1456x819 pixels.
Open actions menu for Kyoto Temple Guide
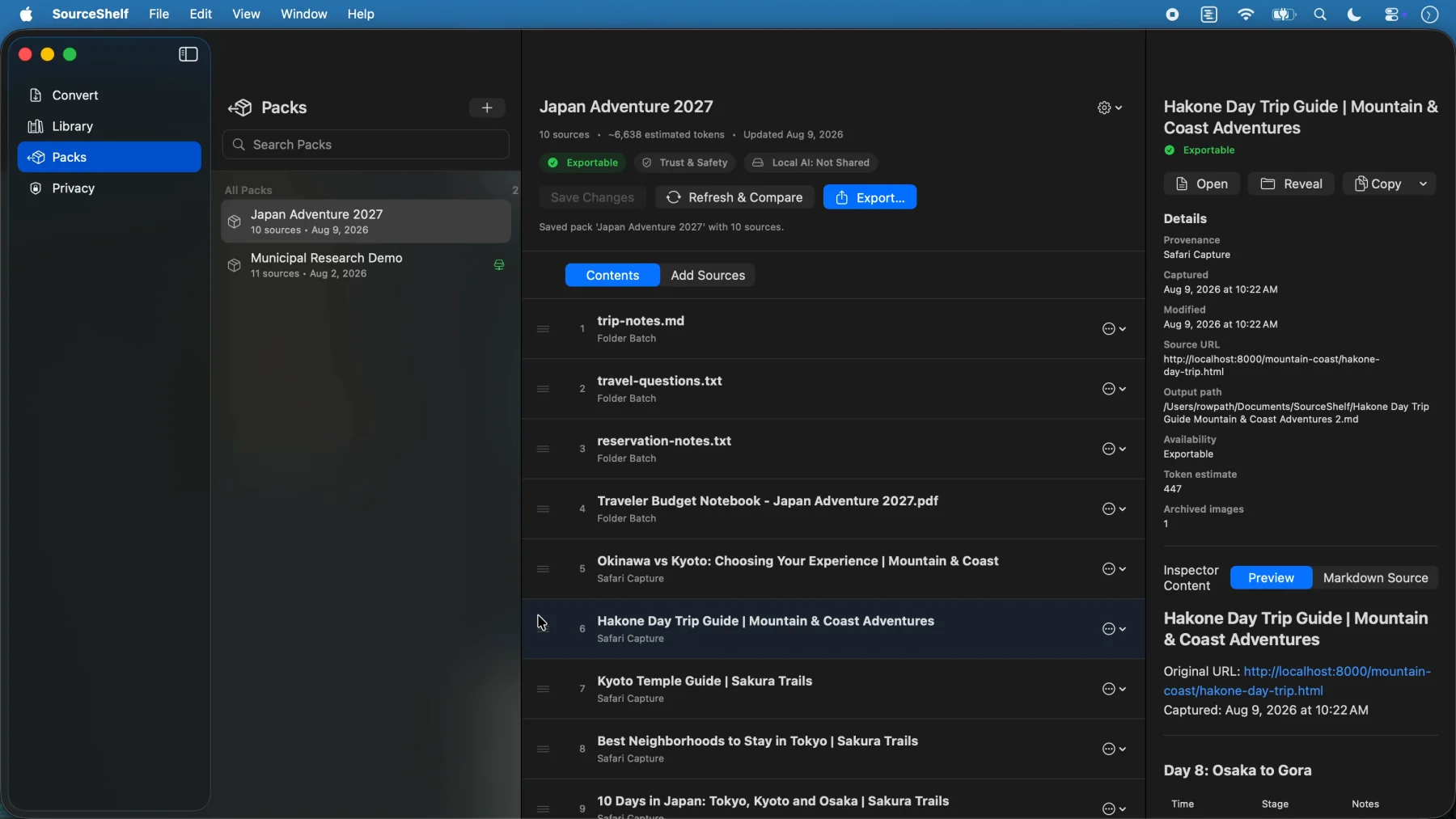click(1114, 689)
